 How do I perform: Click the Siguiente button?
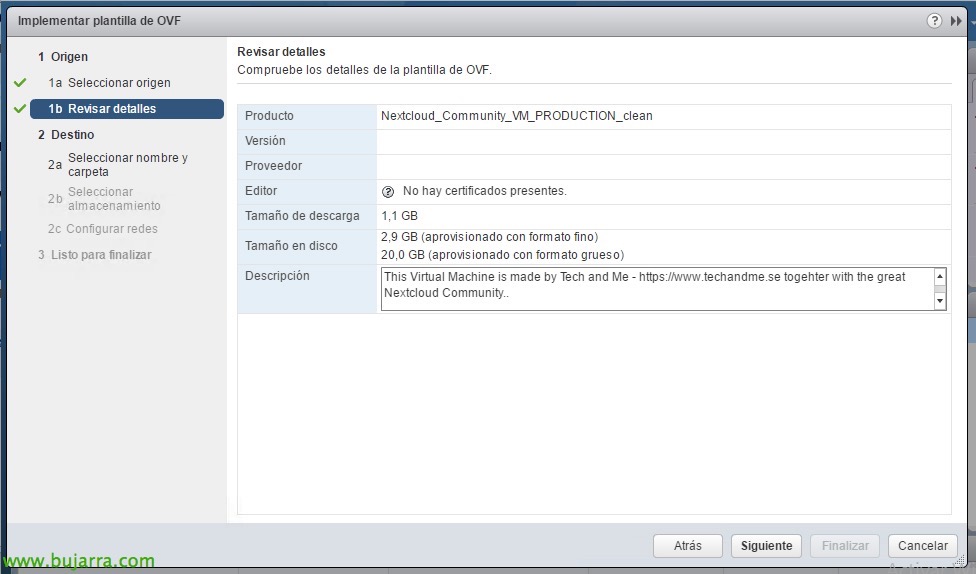tap(766, 546)
